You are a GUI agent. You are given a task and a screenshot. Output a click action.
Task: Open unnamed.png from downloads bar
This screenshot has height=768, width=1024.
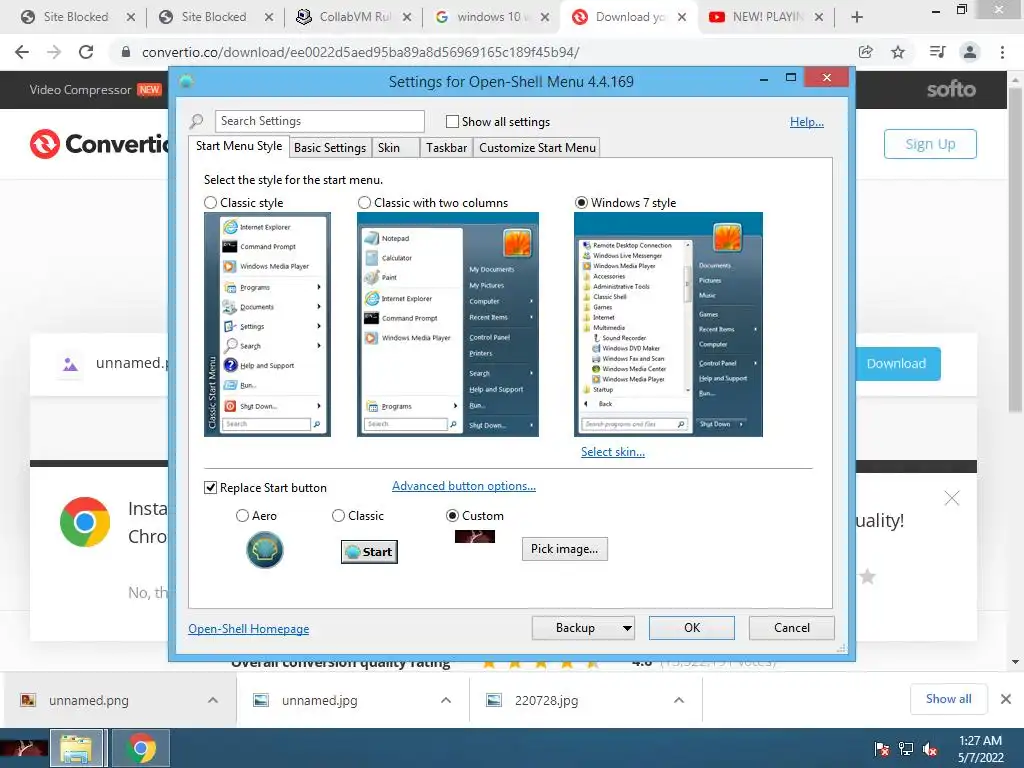pyautogui.click(x=89, y=700)
